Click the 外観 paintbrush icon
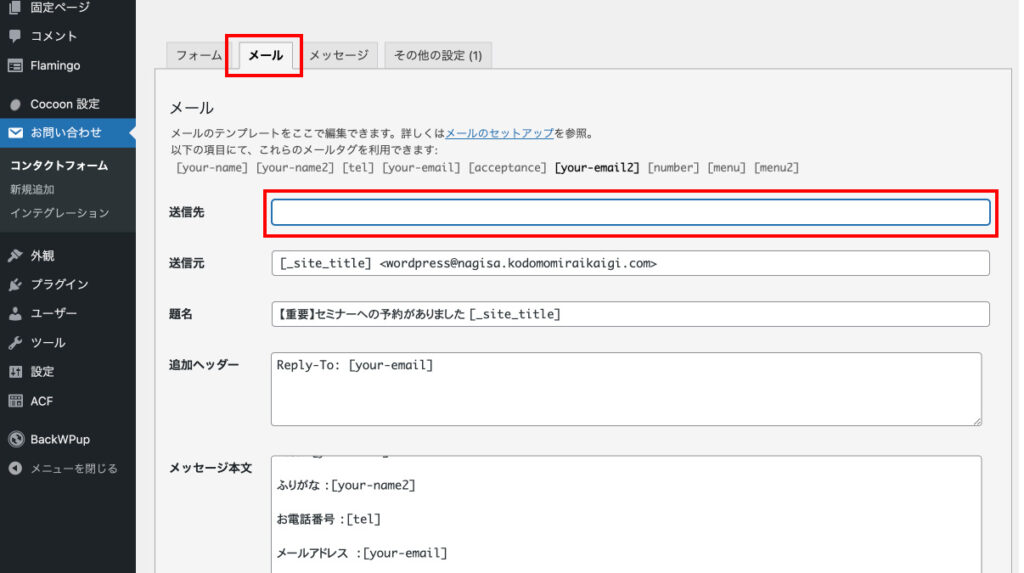Image resolution: width=1024 pixels, height=573 pixels. [15, 255]
